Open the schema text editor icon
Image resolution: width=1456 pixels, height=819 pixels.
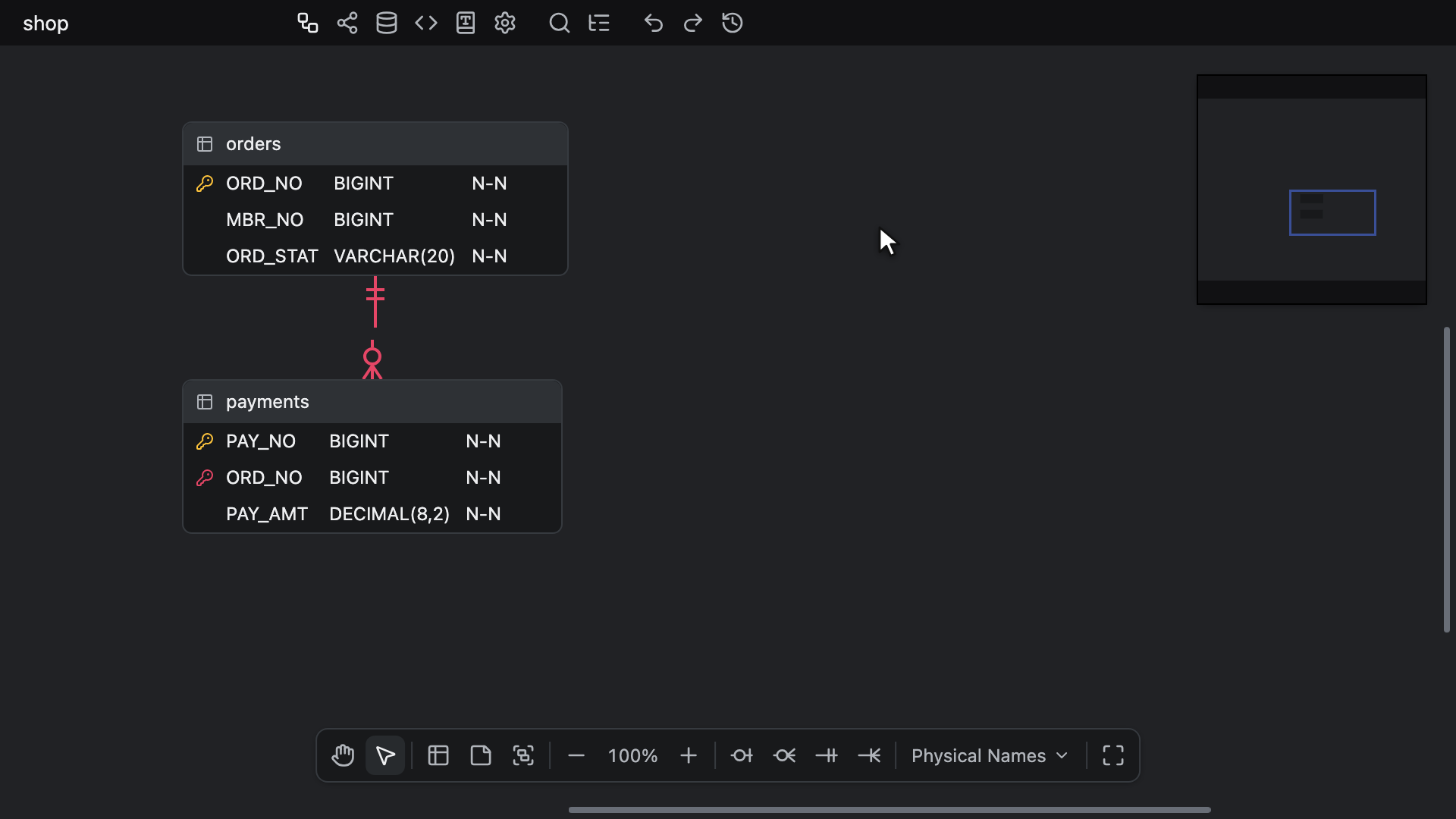pyautogui.click(x=466, y=23)
